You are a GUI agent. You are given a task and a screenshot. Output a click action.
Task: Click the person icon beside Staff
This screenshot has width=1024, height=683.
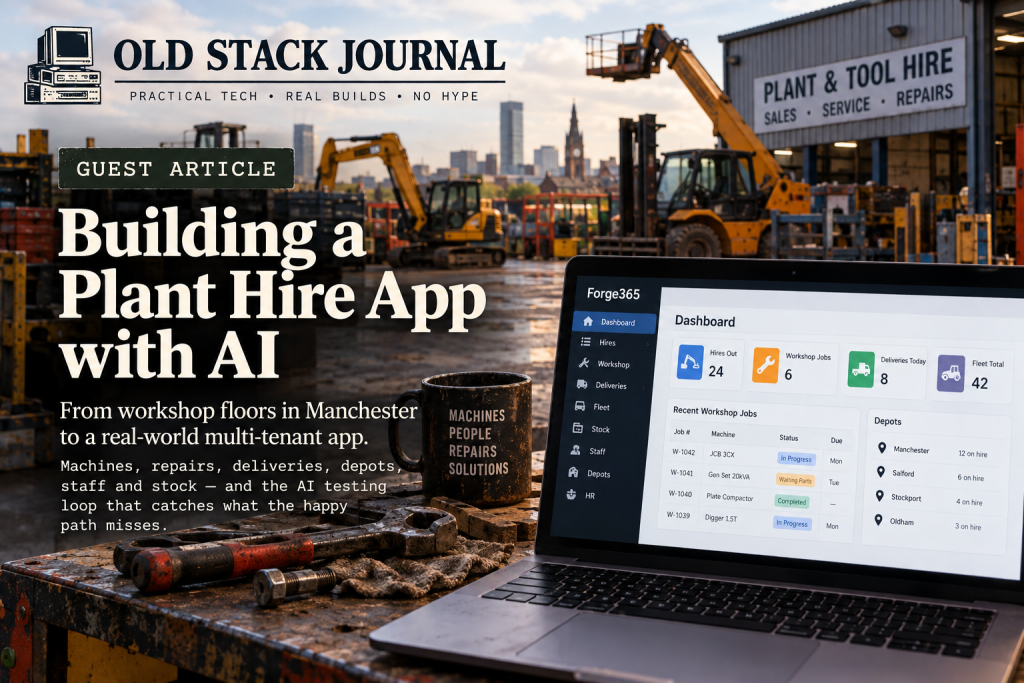pyautogui.click(x=575, y=450)
